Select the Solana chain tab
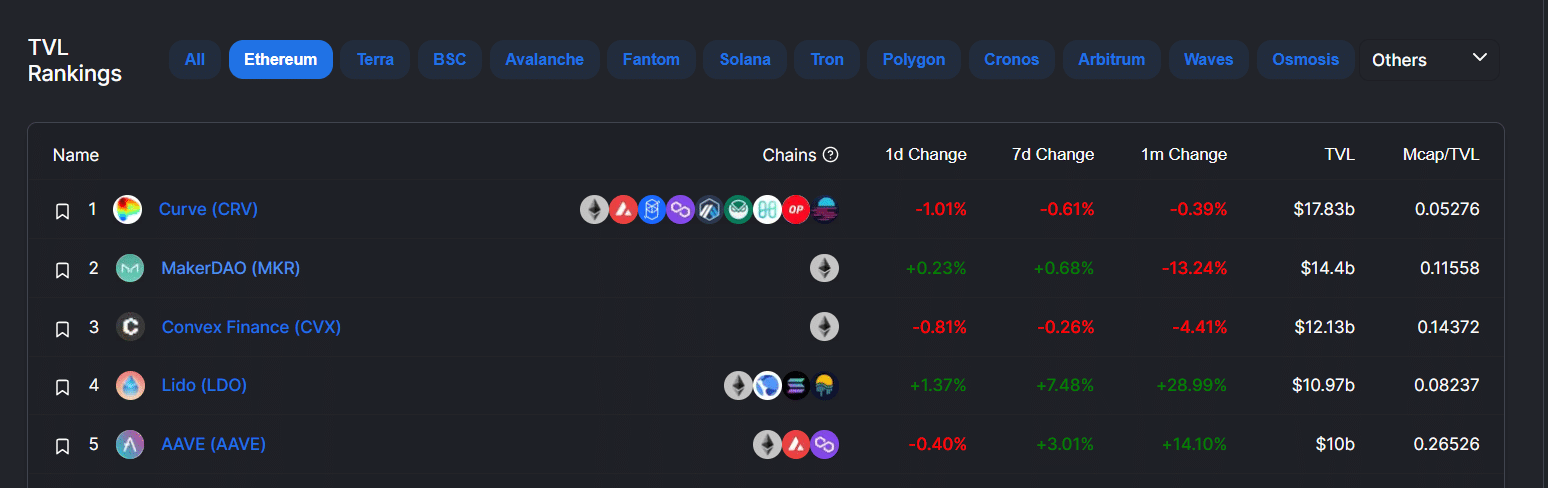This screenshot has height=488, width=1548. [745, 60]
